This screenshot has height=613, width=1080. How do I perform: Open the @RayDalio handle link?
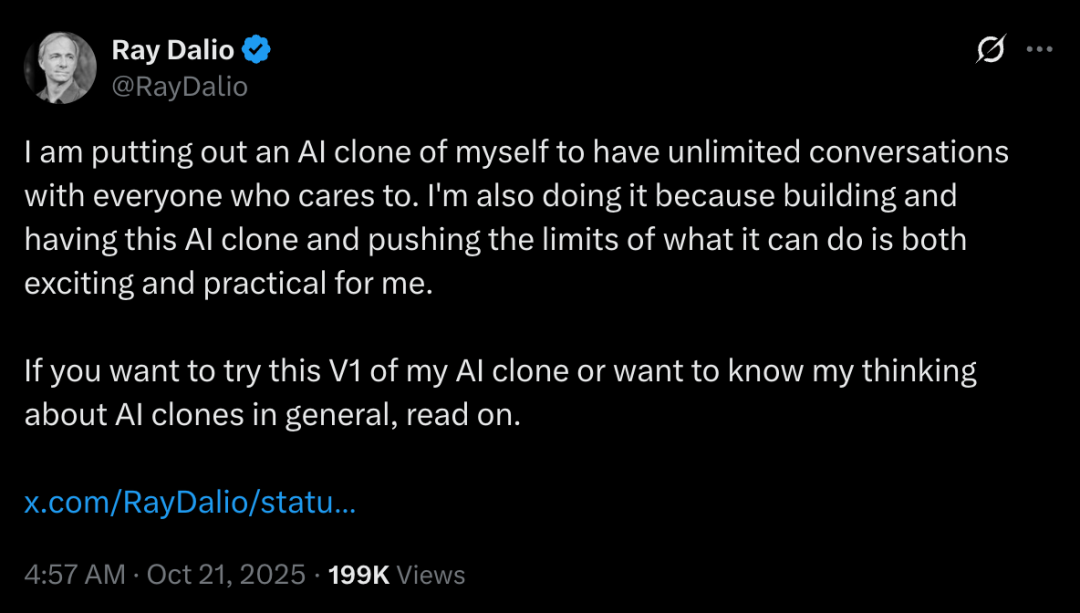pyautogui.click(x=180, y=87)
